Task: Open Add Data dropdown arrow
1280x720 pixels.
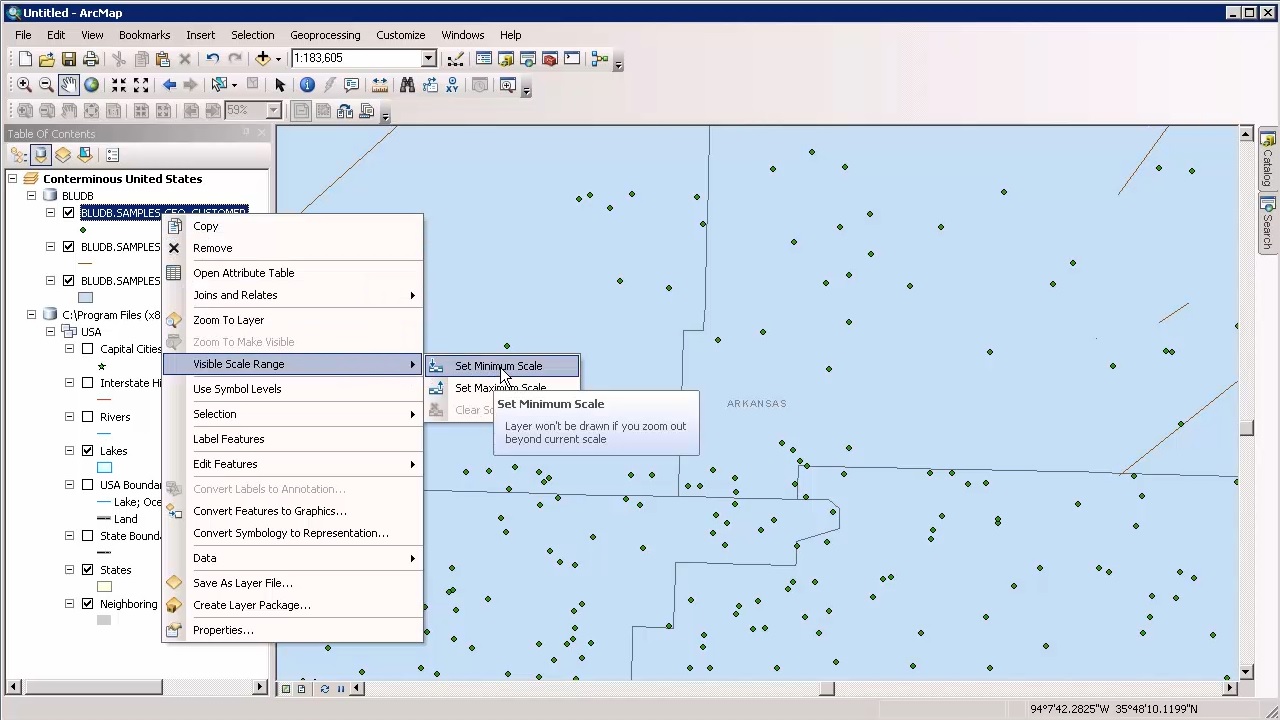Action: (x=278, y=59)
